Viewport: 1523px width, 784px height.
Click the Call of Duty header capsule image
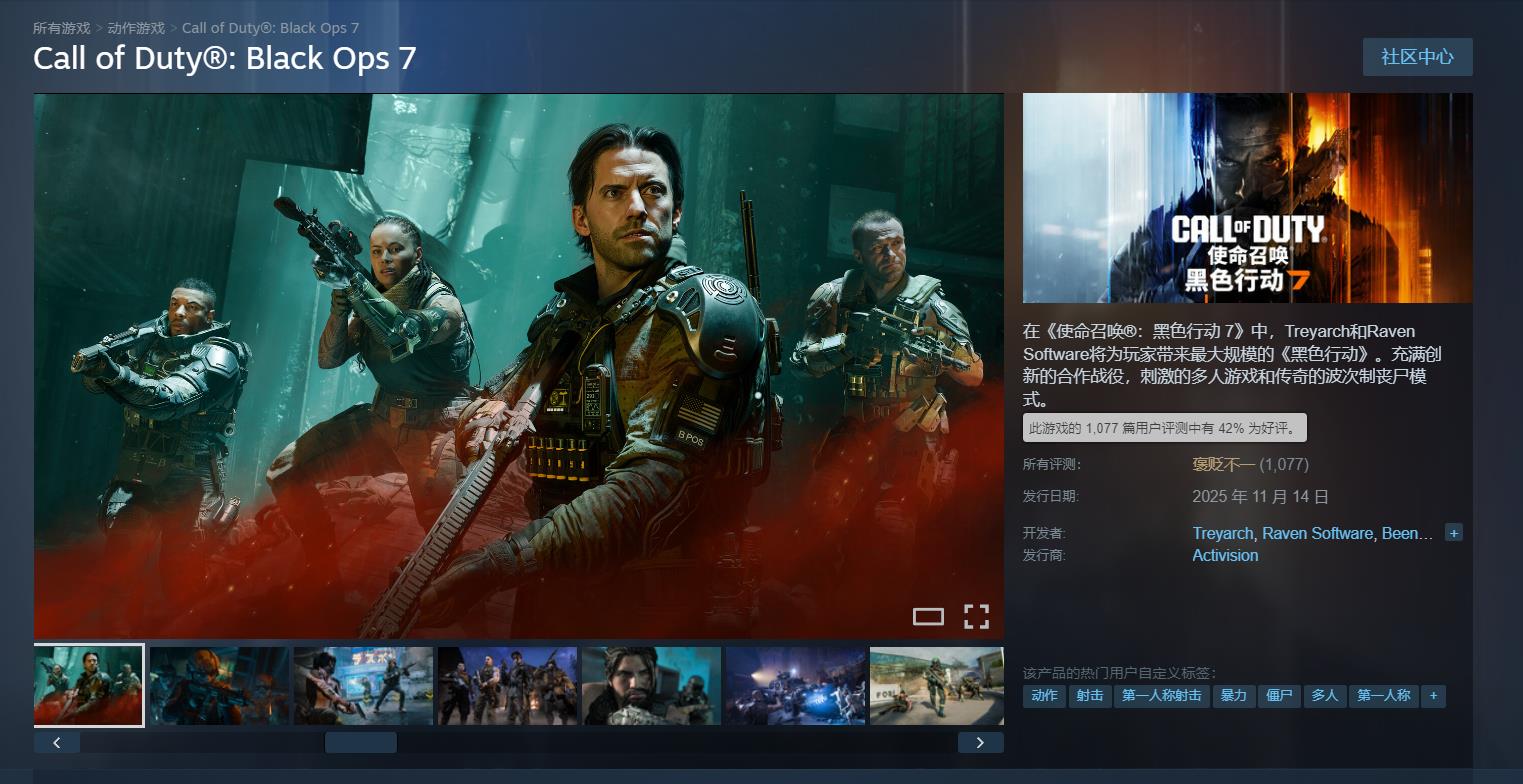click(x=1247, y=198)
